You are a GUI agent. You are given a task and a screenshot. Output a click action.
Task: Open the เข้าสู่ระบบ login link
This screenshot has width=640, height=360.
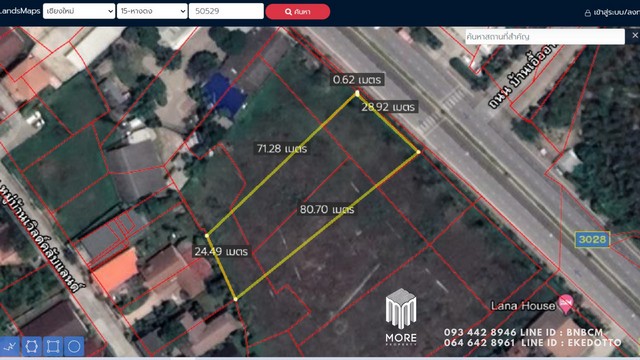(x=616, y=13)
